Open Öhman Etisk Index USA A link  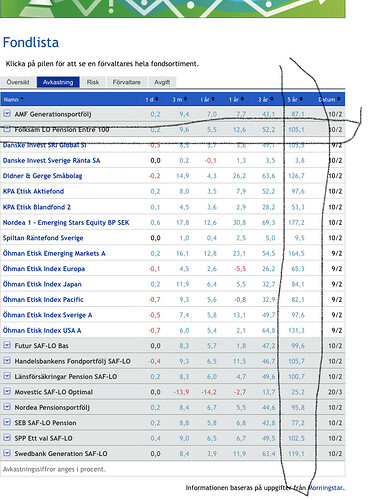[x=42, y=330]
